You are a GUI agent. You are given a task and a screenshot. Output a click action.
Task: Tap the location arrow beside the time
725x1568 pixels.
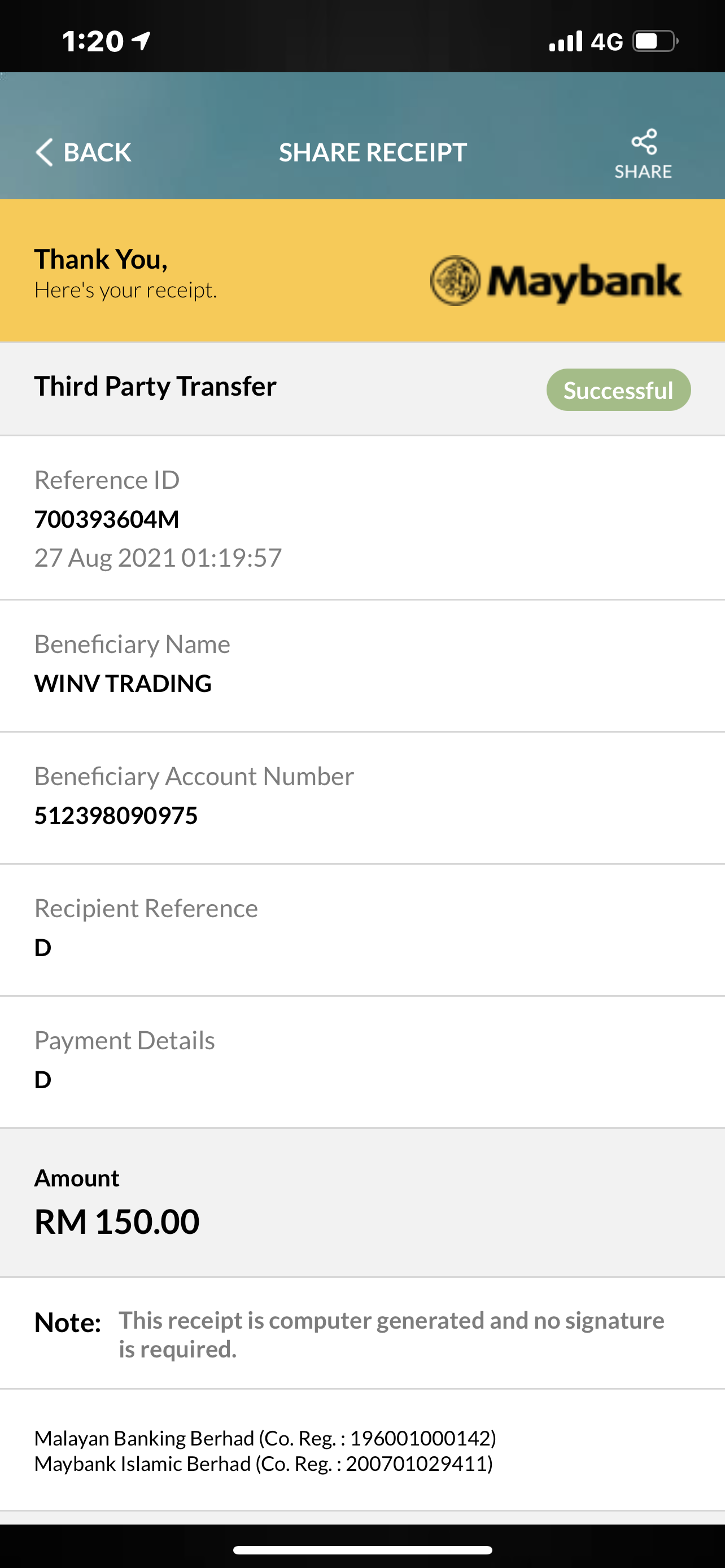coord(141,41)
